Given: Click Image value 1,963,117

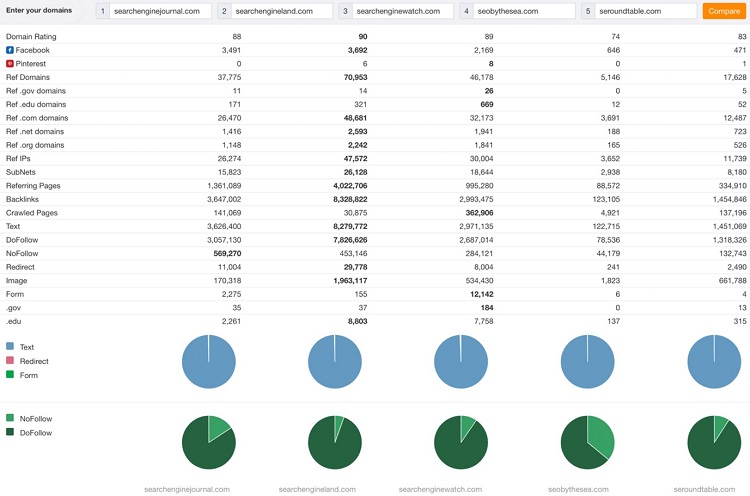Looking at the screenshot, I should [x=350, y=281].
